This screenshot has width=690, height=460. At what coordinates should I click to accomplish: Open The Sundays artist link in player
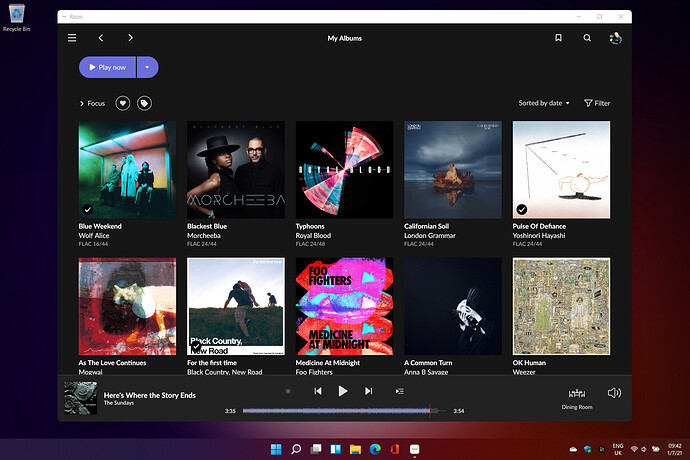(x=119, y=403)
